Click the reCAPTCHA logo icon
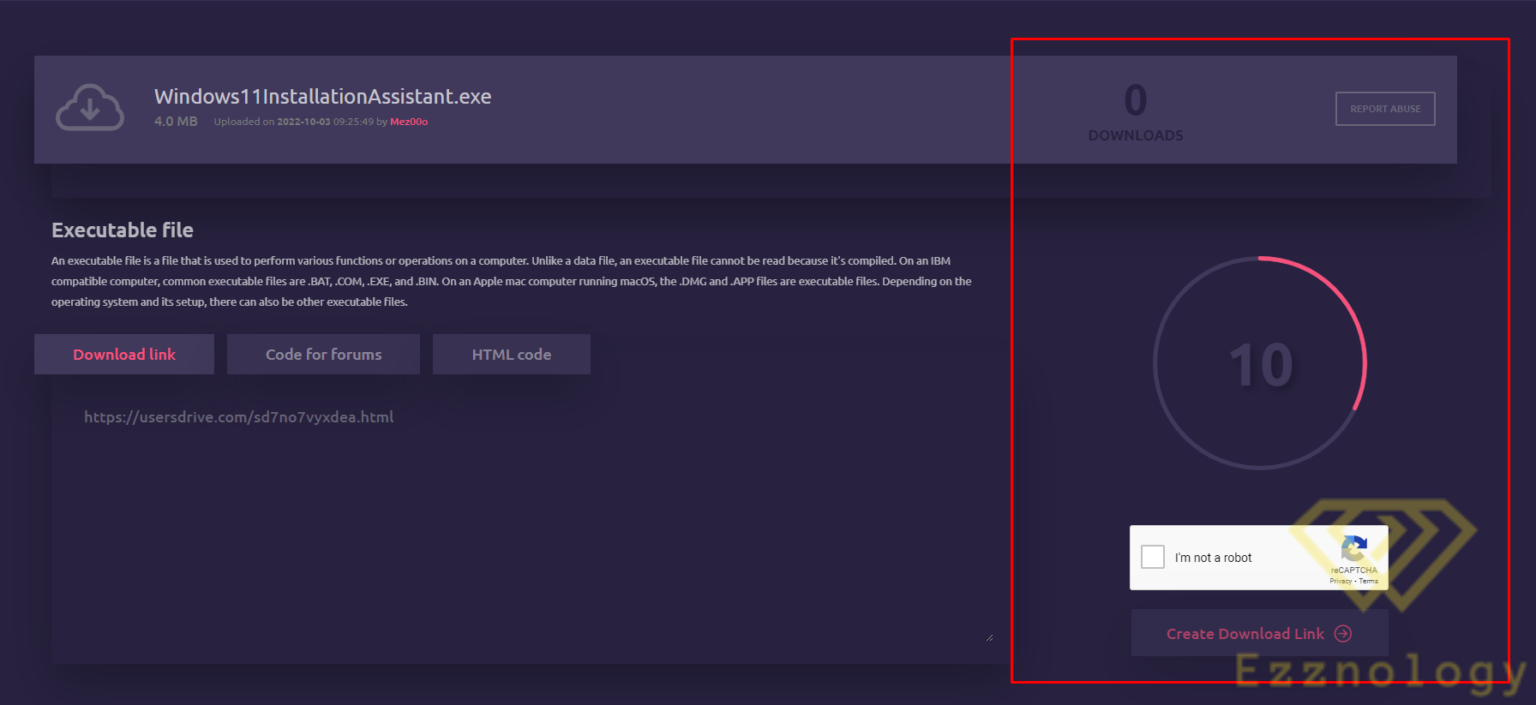 1354,549
